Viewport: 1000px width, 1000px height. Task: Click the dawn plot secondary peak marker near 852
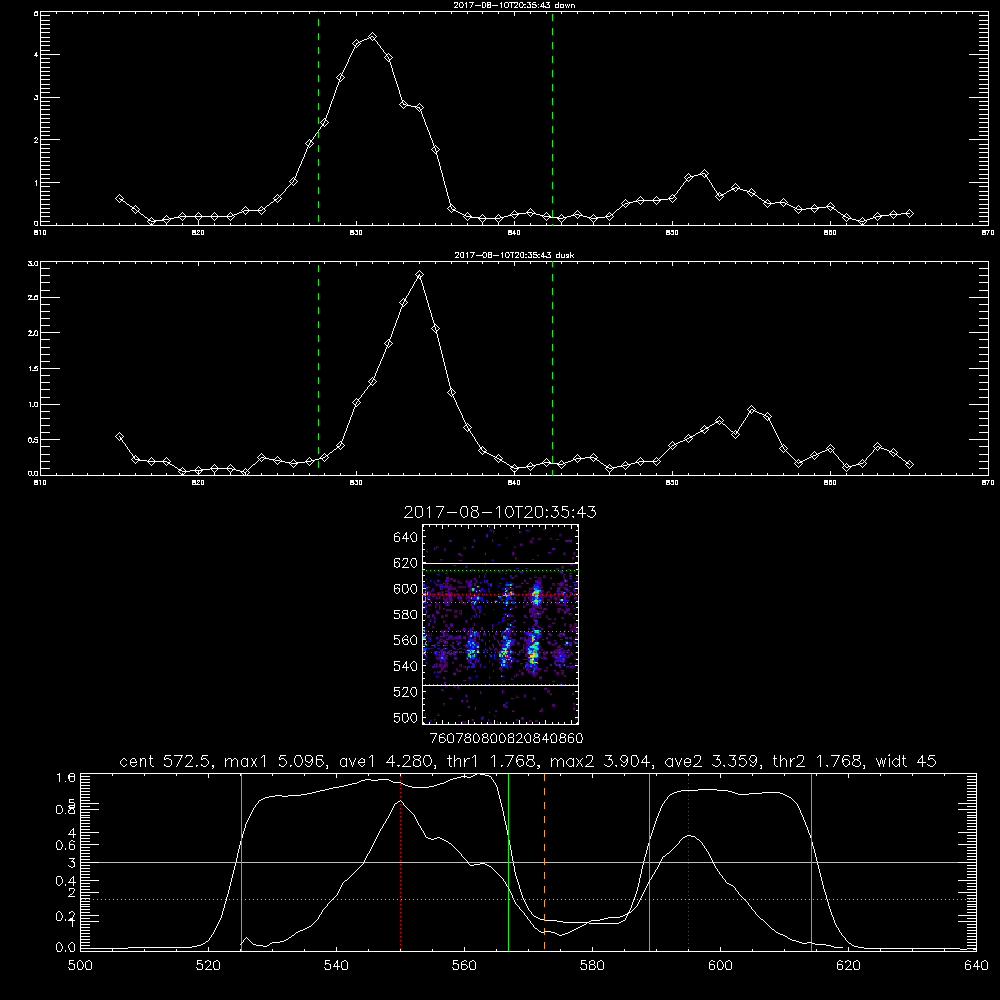tap(704, 173)
